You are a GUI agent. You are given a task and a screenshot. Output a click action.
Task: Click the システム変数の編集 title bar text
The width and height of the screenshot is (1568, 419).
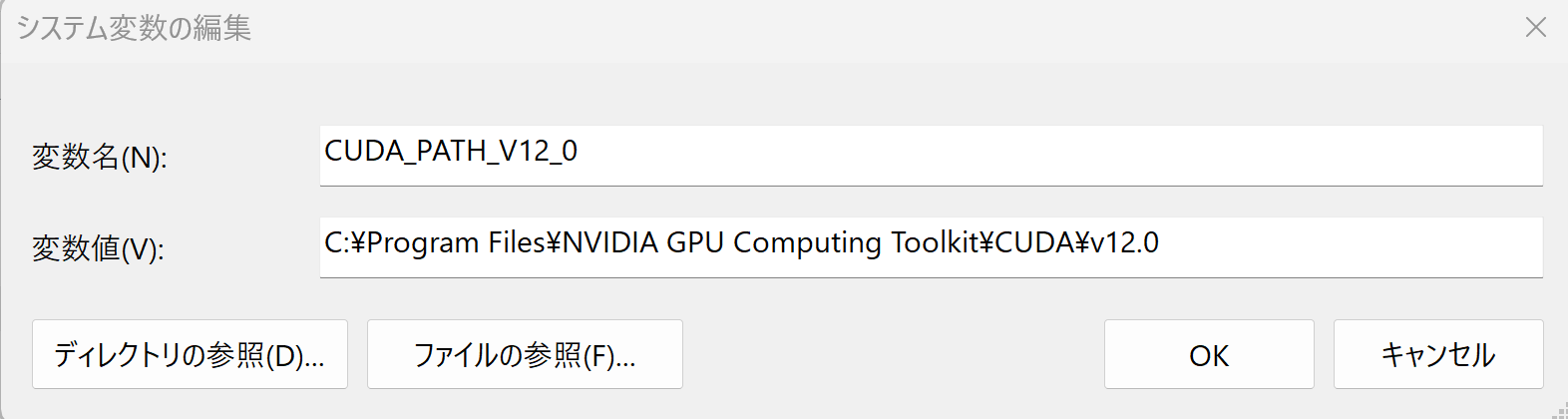click(134, 28)
